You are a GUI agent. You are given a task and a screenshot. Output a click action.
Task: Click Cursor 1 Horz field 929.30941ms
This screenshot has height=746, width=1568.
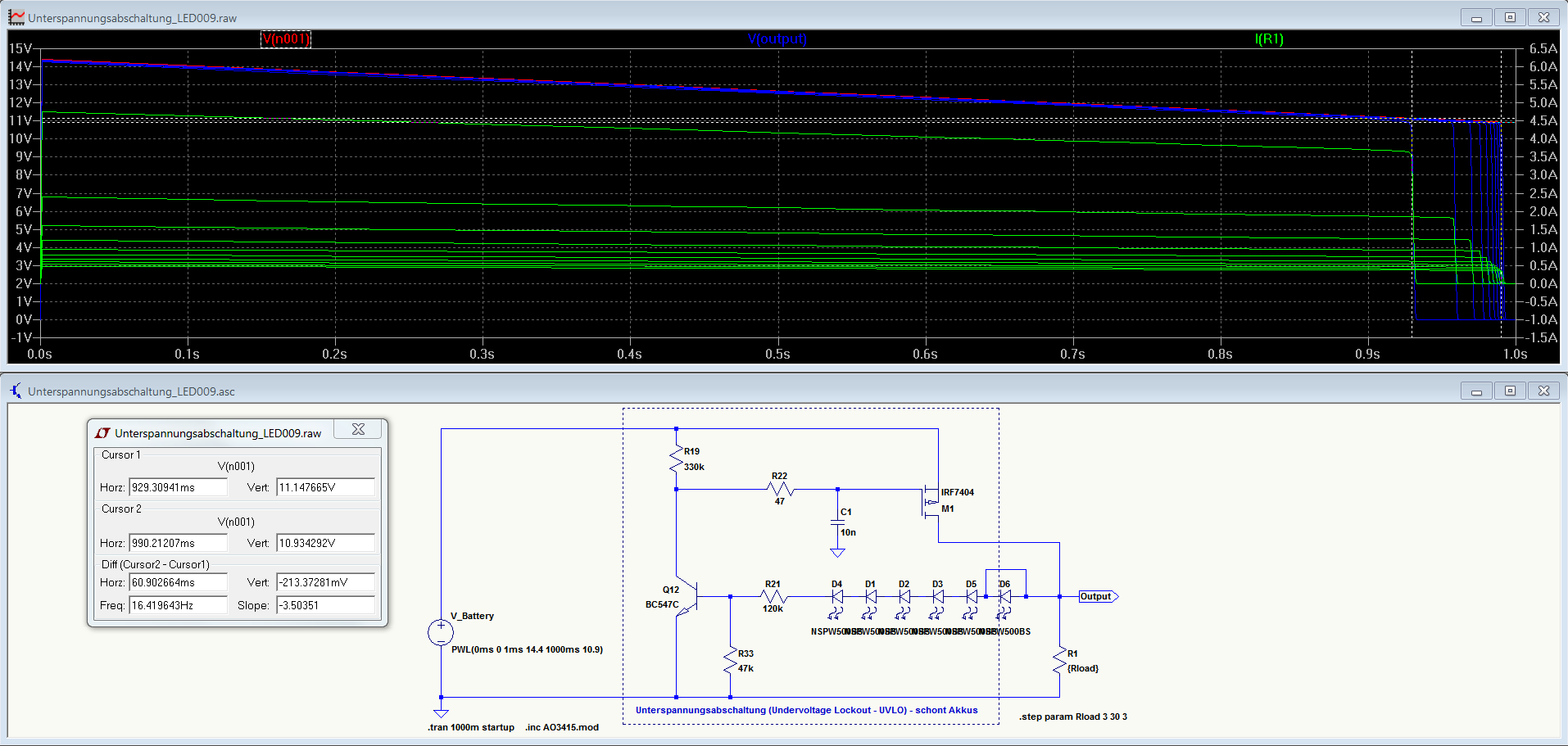point(178,487)
